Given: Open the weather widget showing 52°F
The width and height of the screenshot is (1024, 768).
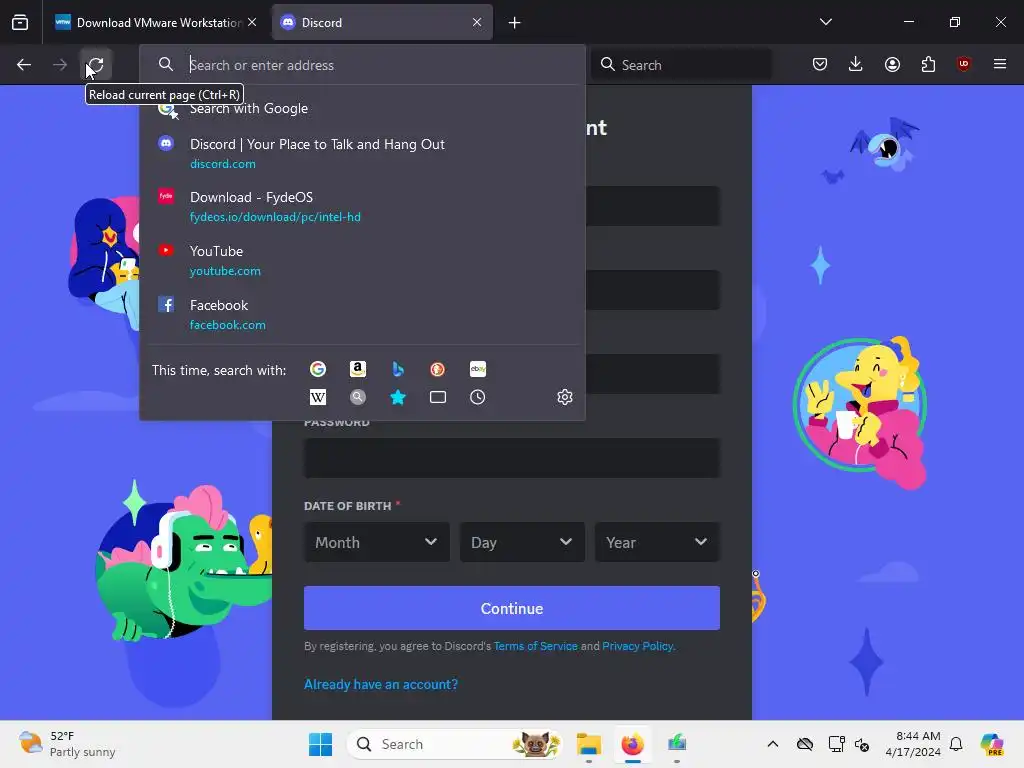Looking at the screenshot, I should pos(67,744).
